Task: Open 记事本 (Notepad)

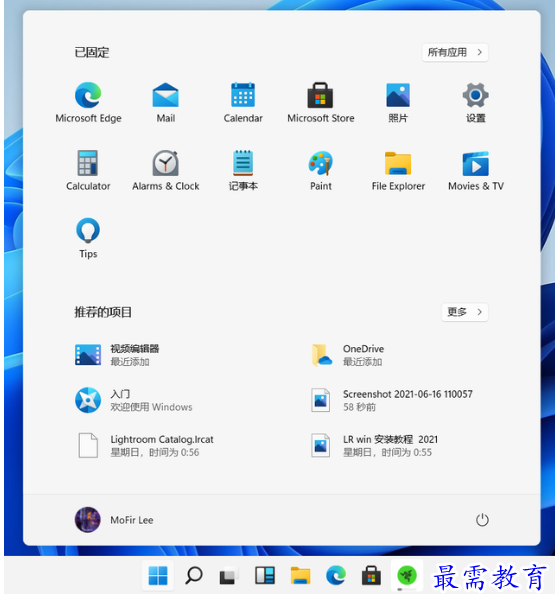Action: coord(243,170)
